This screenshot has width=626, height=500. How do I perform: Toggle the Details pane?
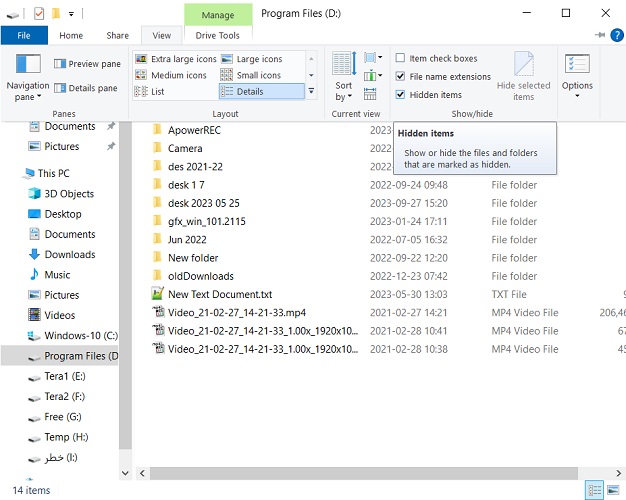point(85,88)
